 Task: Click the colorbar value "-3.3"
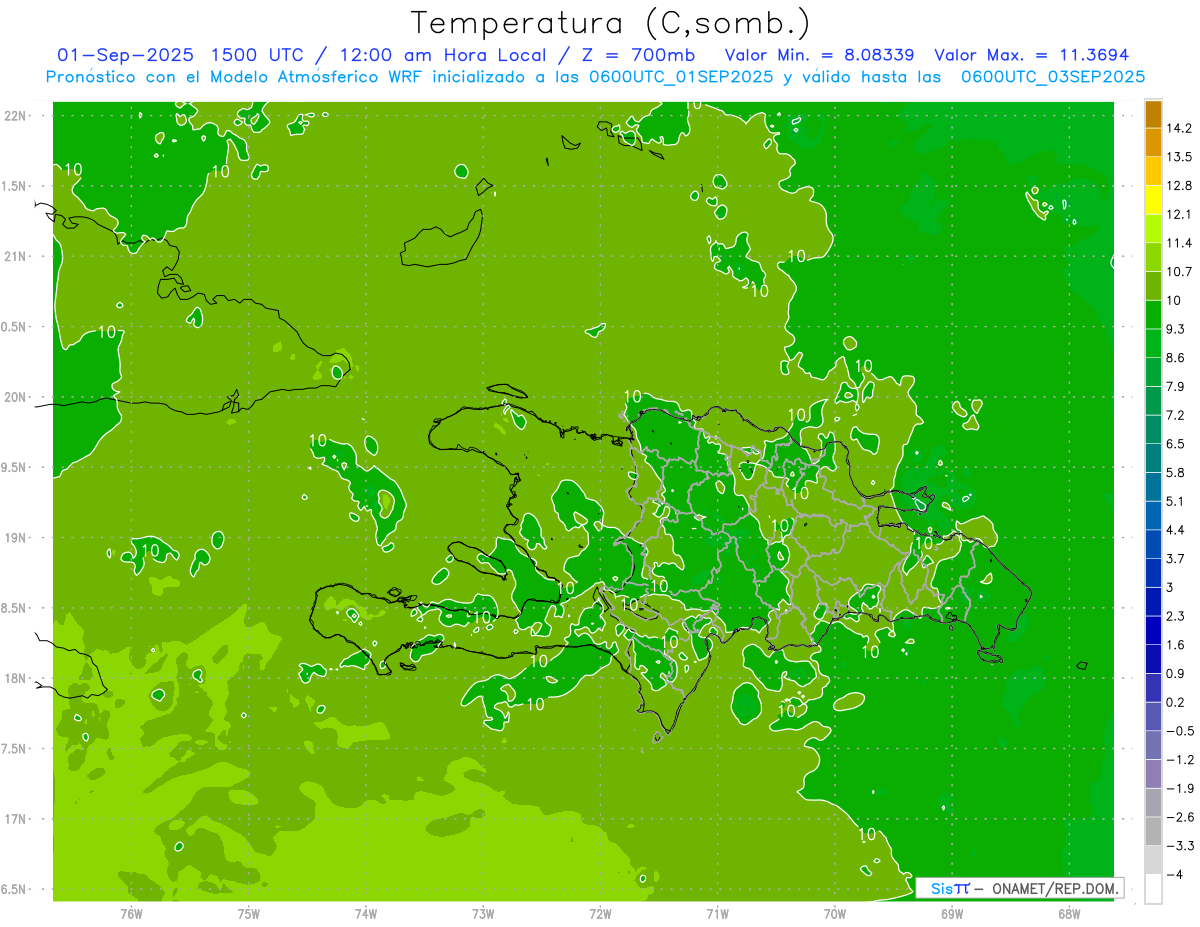1179,846
